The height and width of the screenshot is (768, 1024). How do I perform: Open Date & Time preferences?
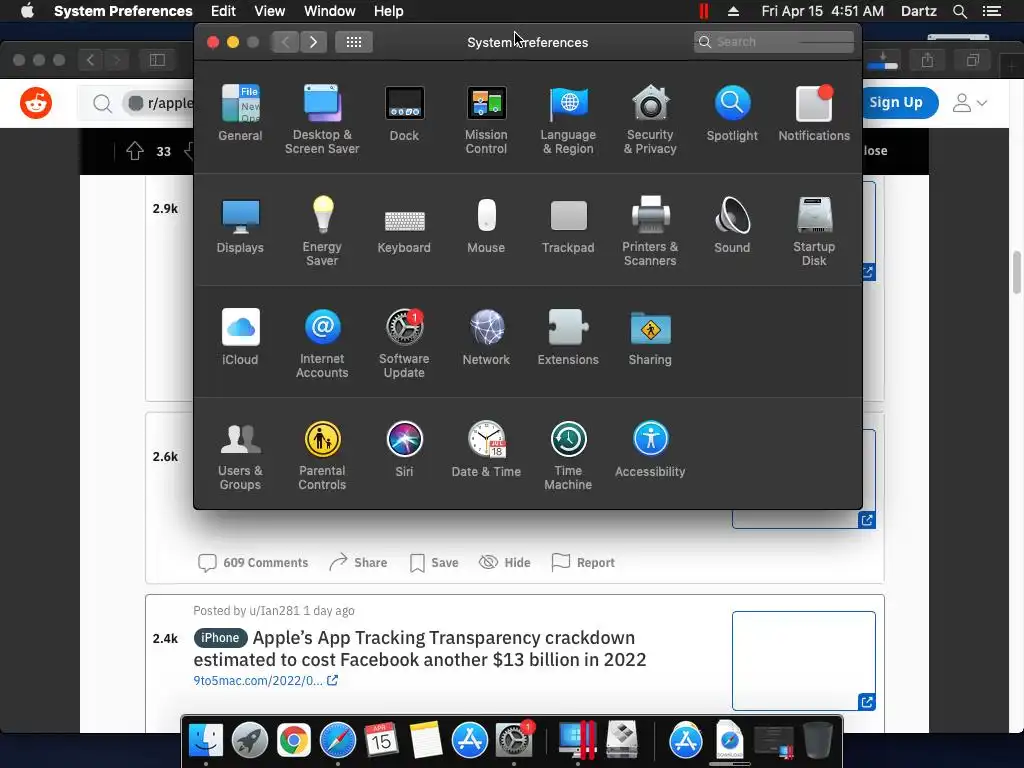point(486,449)
